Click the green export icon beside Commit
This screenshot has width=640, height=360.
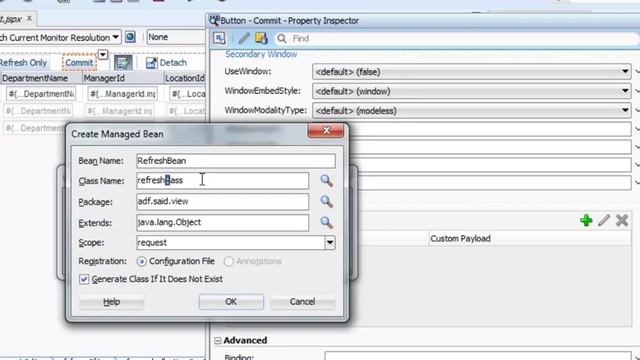[123, 62]
